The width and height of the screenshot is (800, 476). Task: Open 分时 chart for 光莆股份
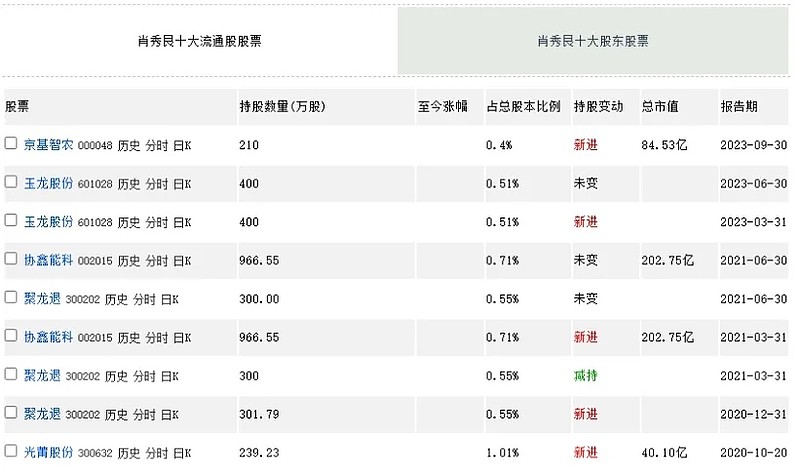point(157,452)
